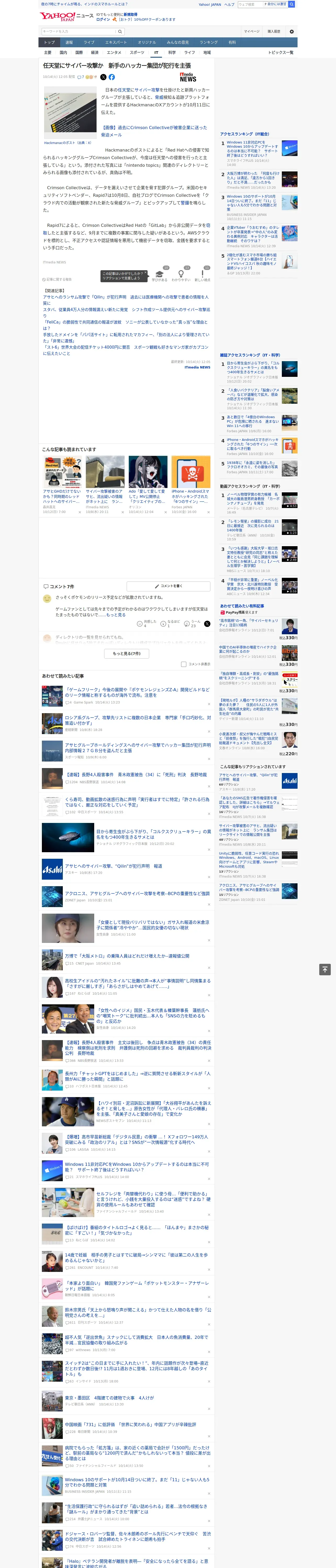
Task: Open マイページ
Action: point(251,32)
